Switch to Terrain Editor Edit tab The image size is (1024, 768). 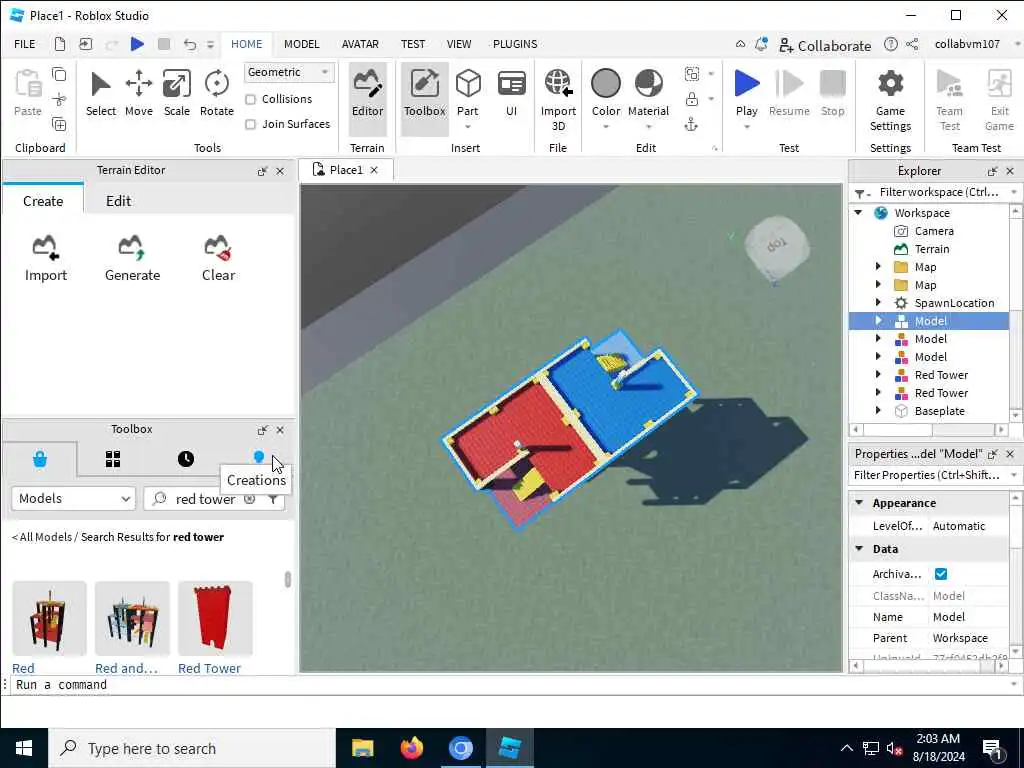(118, 201)
